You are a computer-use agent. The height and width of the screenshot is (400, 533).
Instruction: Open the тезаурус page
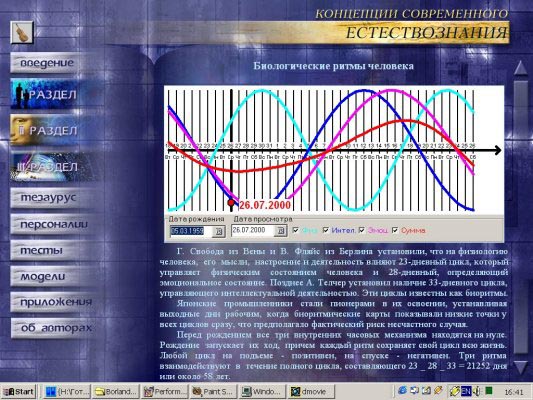tap(48, 197)
